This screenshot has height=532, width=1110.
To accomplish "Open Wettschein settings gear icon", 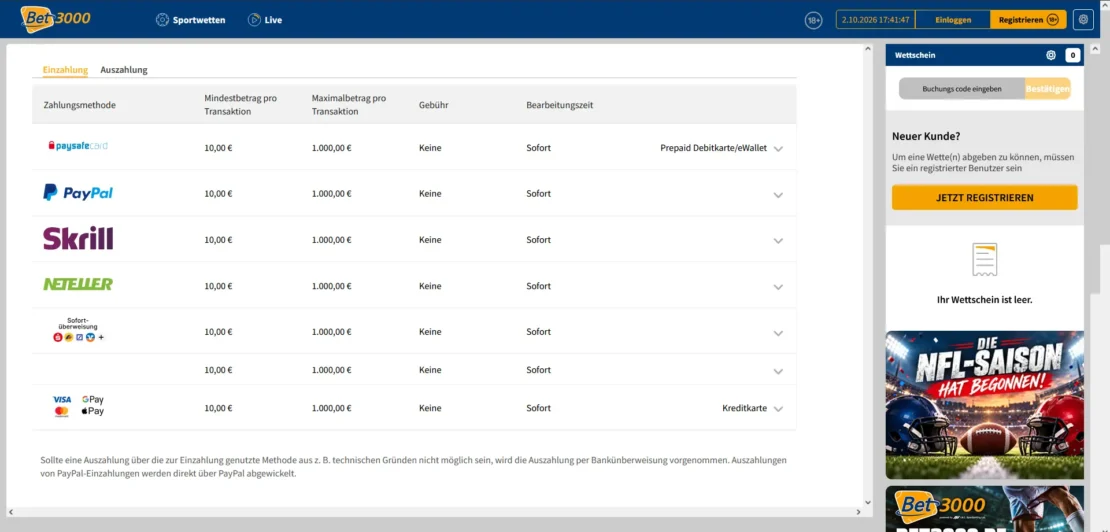I will 1051,55.
